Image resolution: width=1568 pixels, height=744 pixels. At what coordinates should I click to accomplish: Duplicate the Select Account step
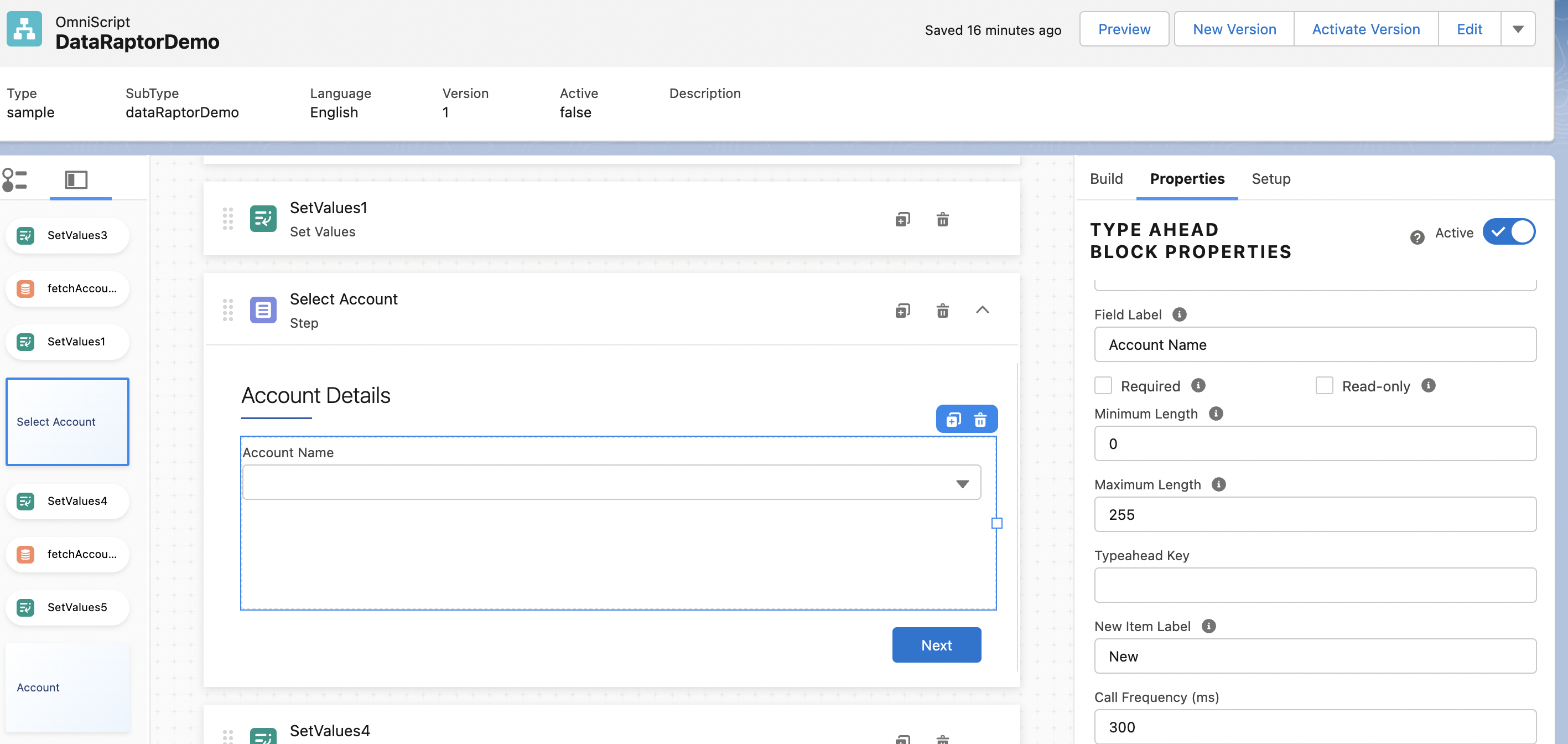tap(903, 311)
